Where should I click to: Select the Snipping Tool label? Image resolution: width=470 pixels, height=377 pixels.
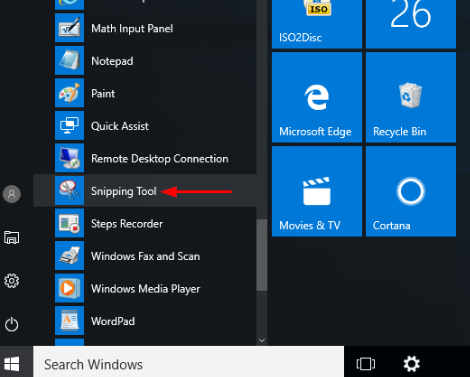[124, 191]
